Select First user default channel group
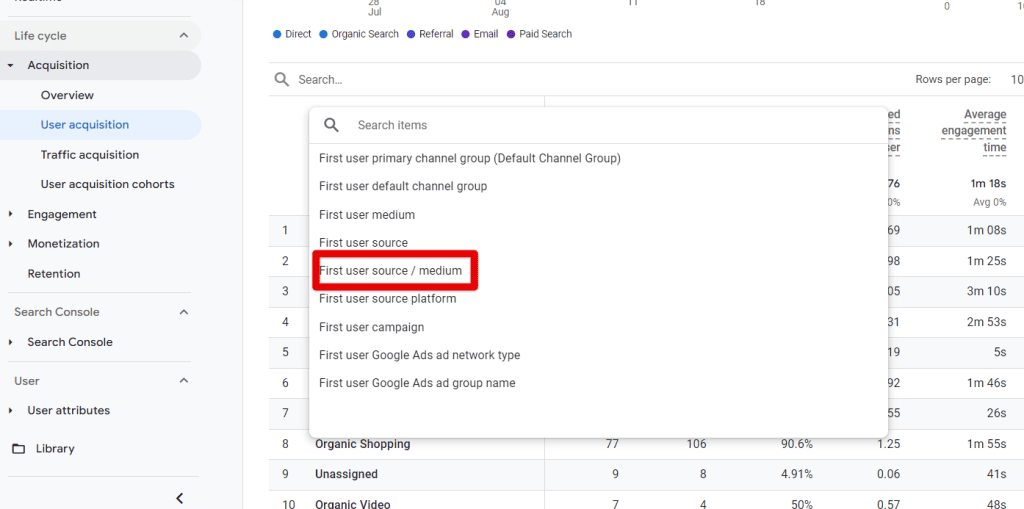The image size is (1024, 509). (403, 186)
